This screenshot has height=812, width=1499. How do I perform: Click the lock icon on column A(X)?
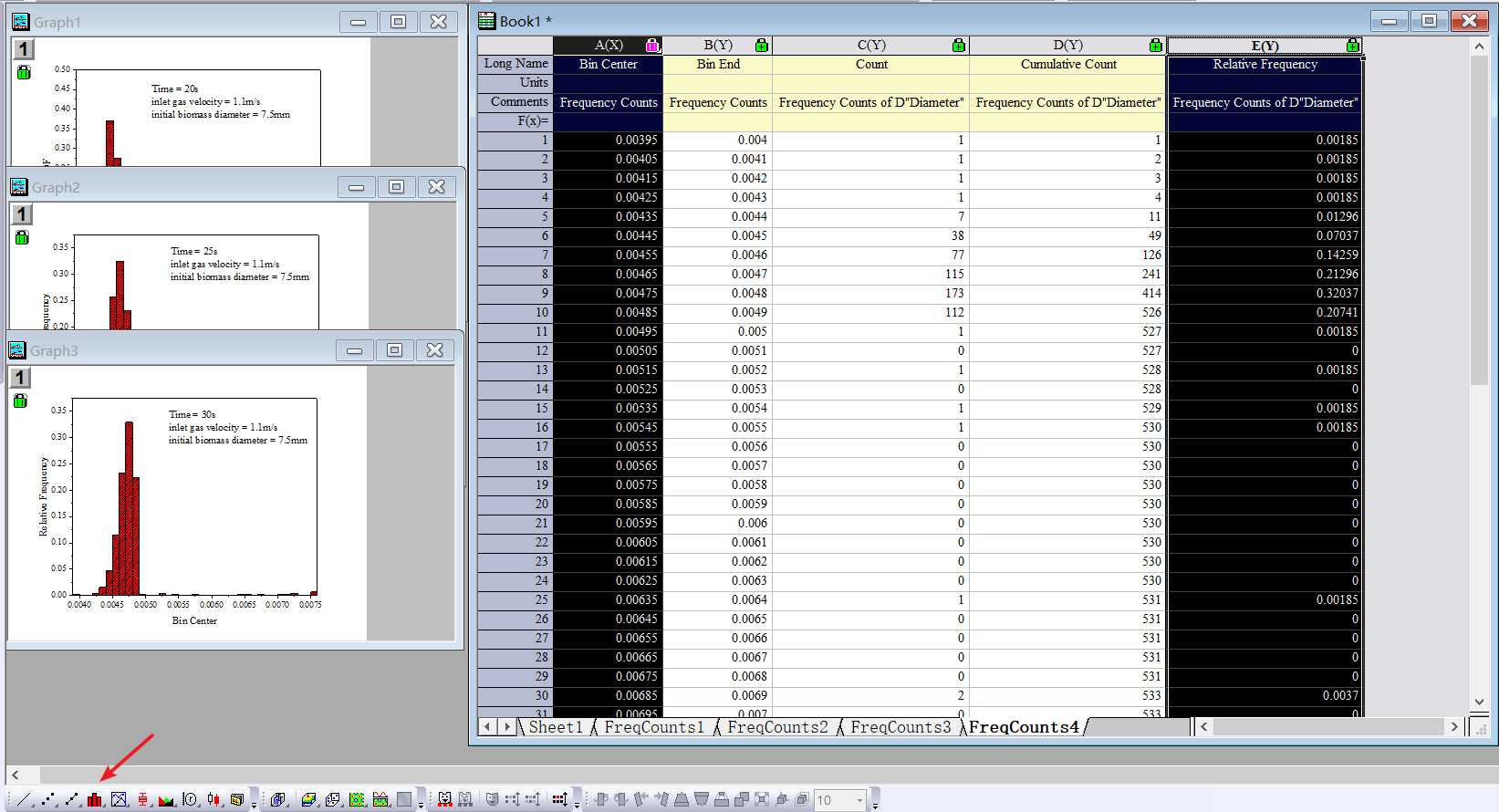pos(652,45)
